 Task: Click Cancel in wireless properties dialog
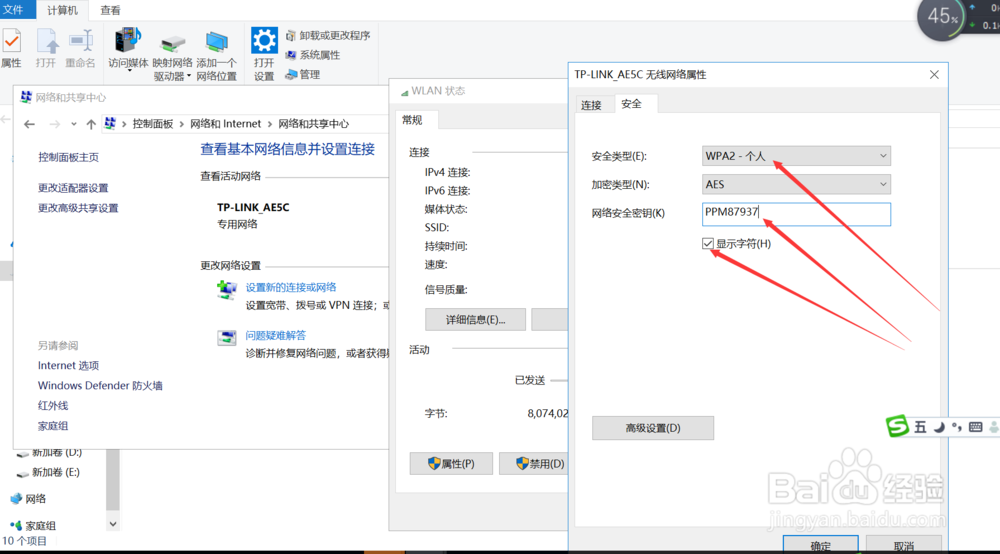[904, 545]
